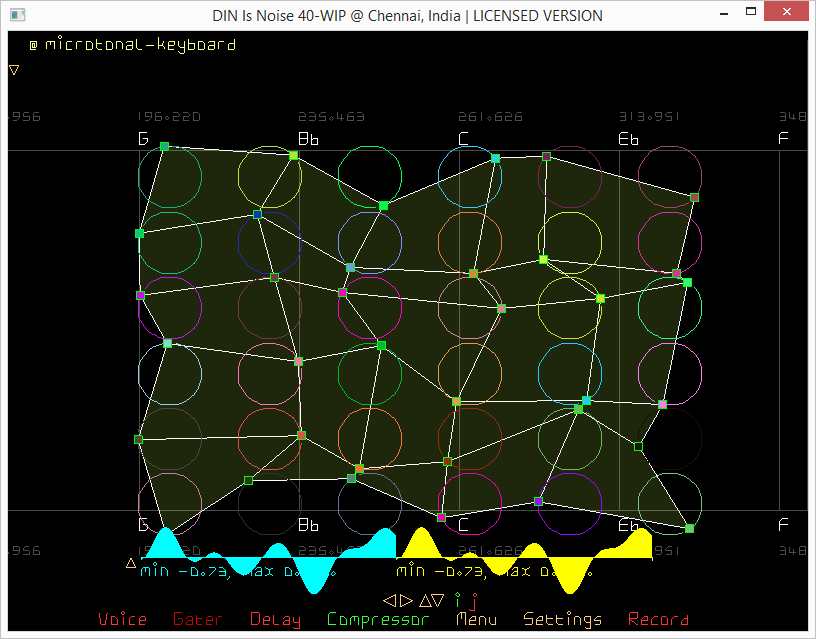
Task: Collapse the triangle left of waveform readout
Action: [130, 563]
